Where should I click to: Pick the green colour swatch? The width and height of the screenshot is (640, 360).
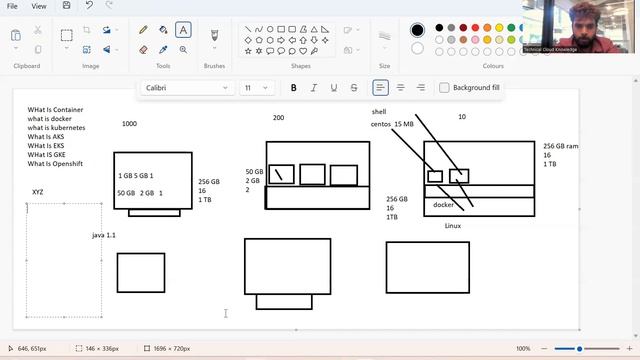(x=511, y=28)
